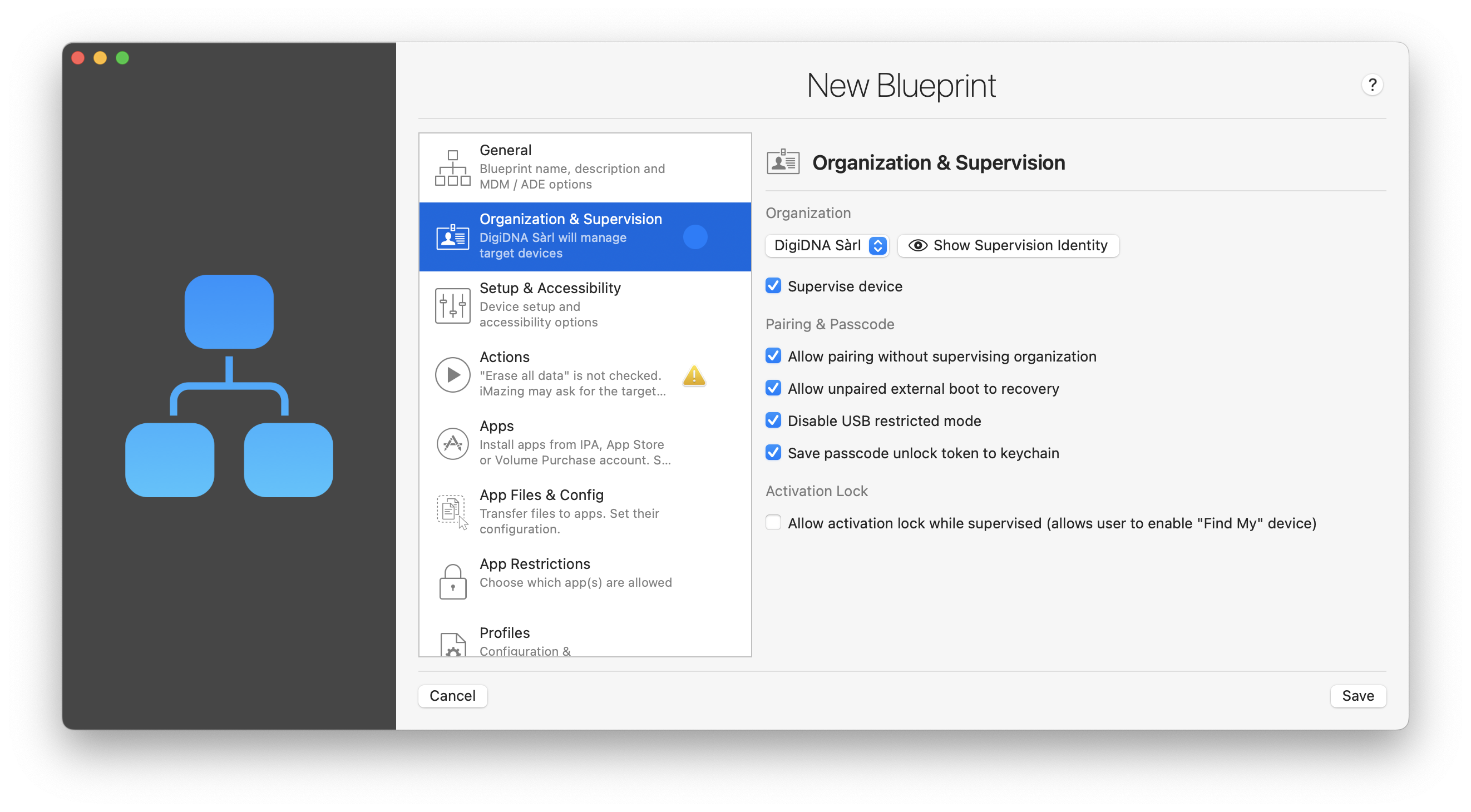Click the yellow minimize window button
This screenshot has width=1471, height=812.
tap(100, 58)
